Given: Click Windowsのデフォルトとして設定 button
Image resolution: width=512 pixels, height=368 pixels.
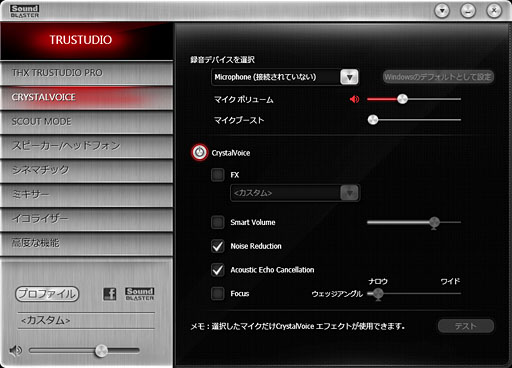Looking at the screenshot, I should (438, 77).
